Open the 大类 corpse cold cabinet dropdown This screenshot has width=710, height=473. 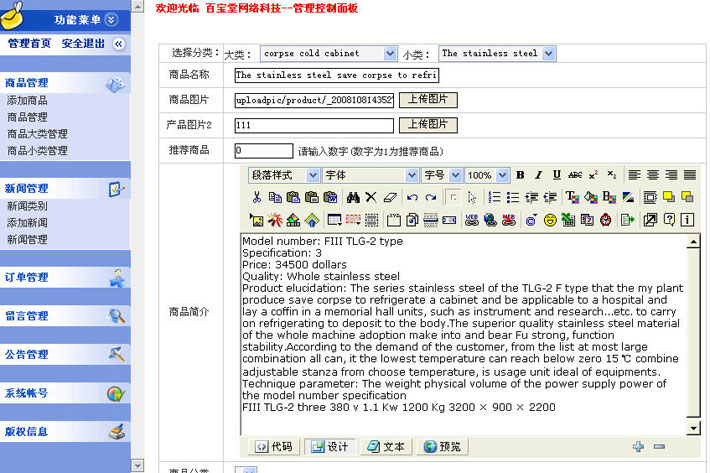coord(389,53)
